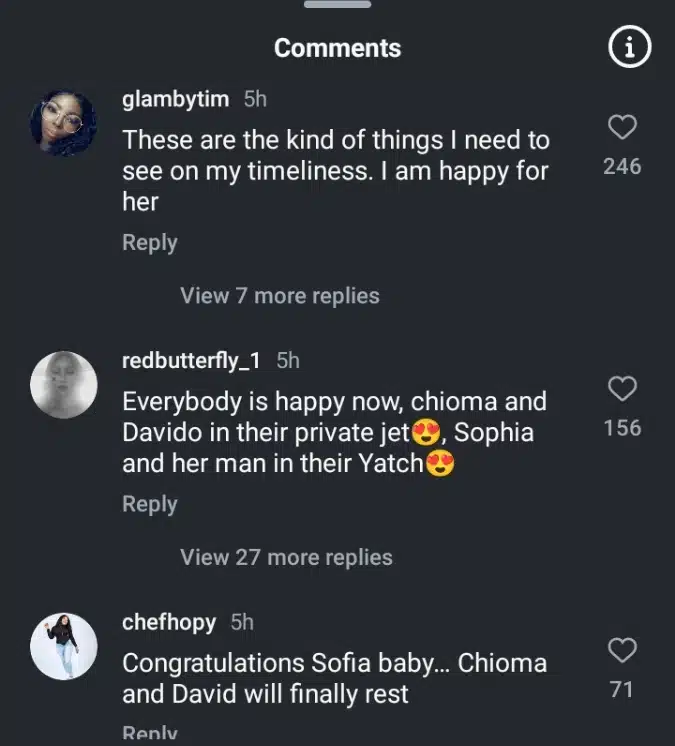Like redbutterfly_1's comment with the heart
The width and height of the screenshot is (675, 746).
click(x=622, y=389)
